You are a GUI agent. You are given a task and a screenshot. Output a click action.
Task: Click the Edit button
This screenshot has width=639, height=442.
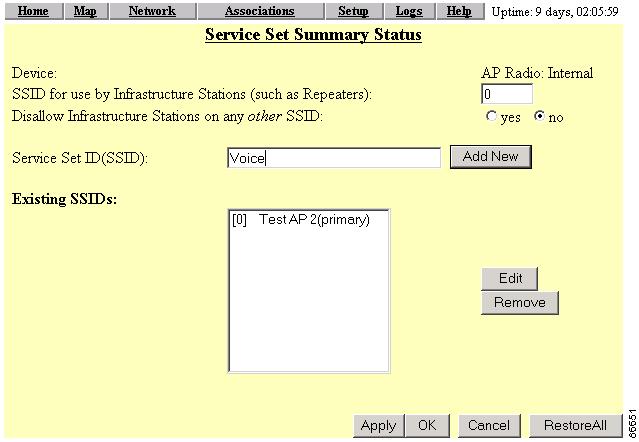coord(509,278)
